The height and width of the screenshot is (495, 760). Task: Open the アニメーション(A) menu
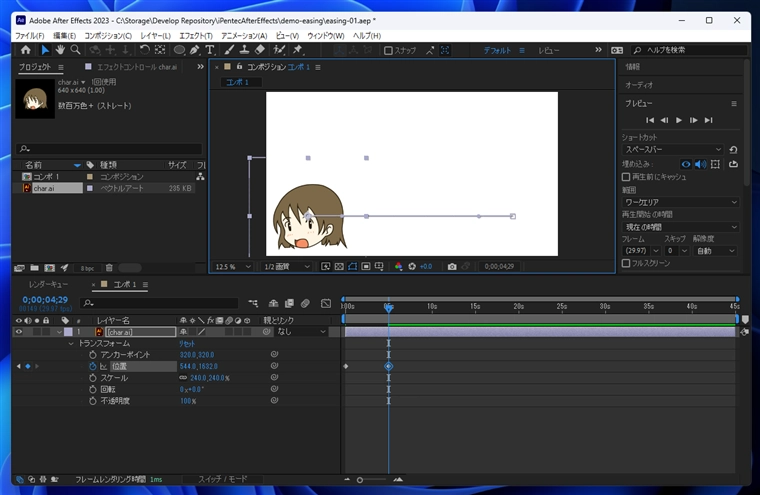[244, 36]
